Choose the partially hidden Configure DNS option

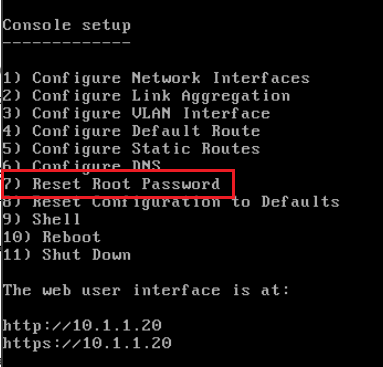coord(82,165)
